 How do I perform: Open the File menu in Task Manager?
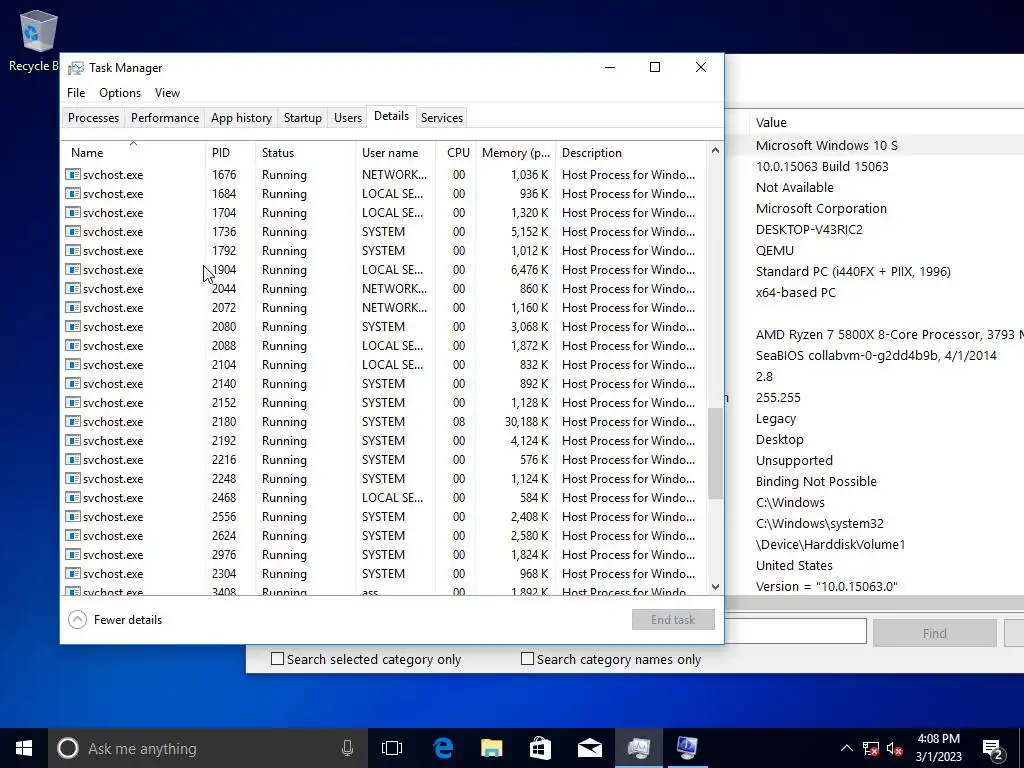76,93
